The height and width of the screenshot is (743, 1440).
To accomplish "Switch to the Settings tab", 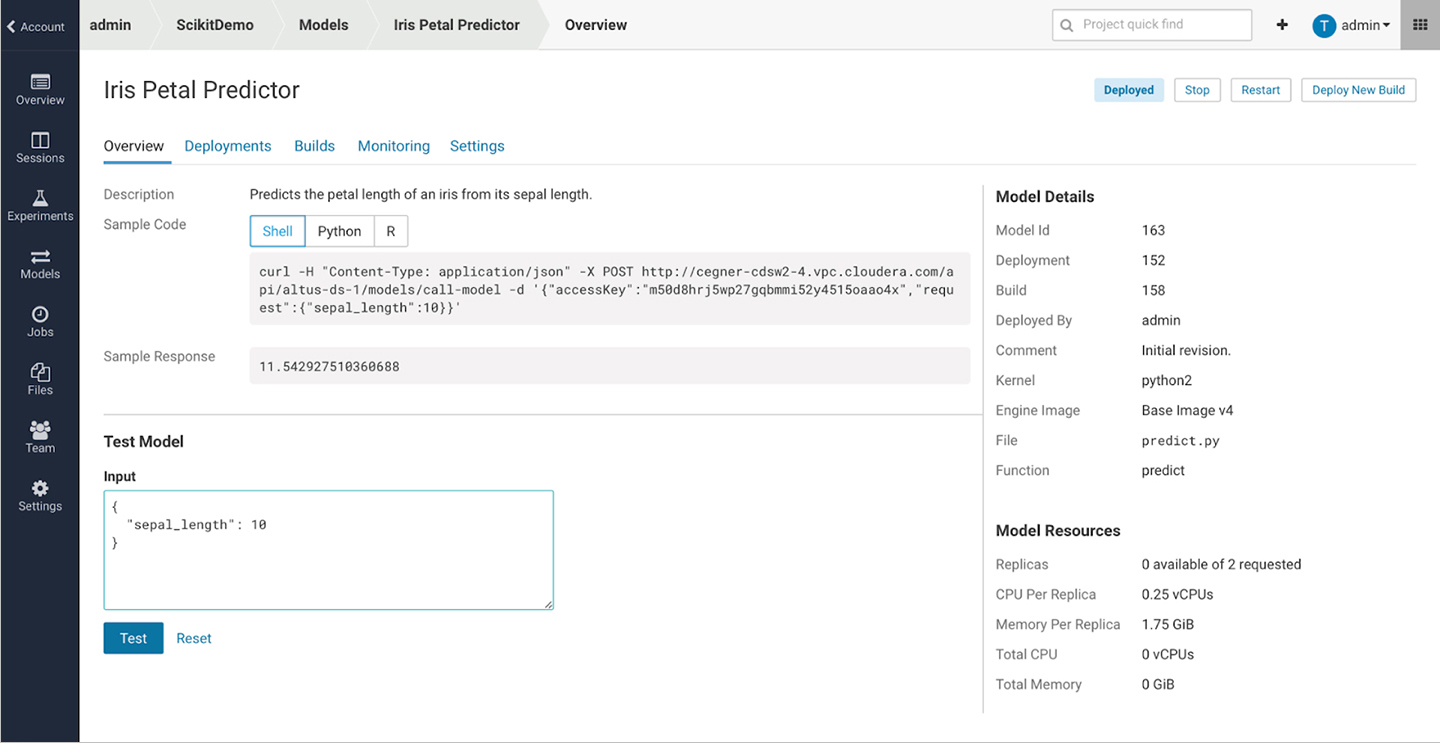I will pyautogui.click(x=477, y=146).
